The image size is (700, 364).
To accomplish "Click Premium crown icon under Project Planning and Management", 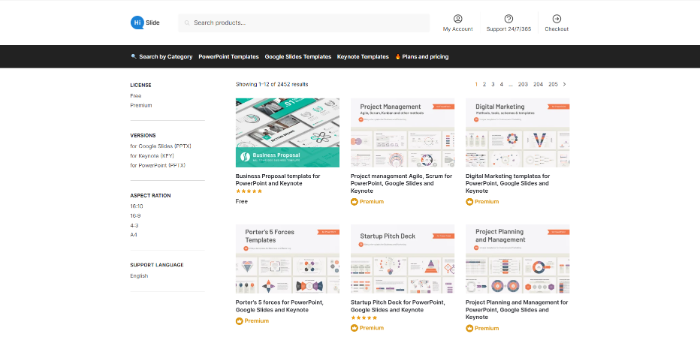I will [469, 328].
